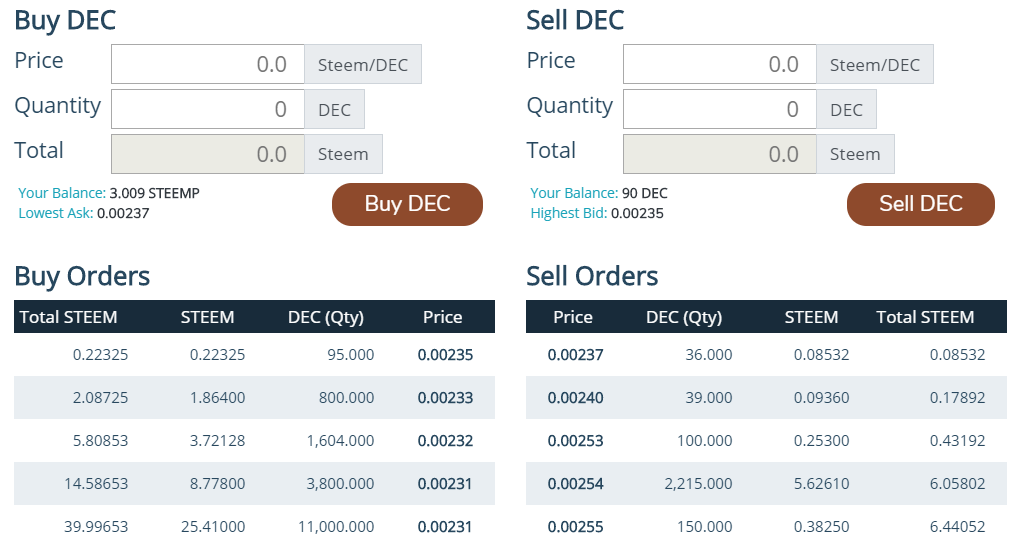The width and height of the screenshot is (1026, 540).
Task: Click Sell Orders STEEM value 0.25300
Action: coord(821,441)
